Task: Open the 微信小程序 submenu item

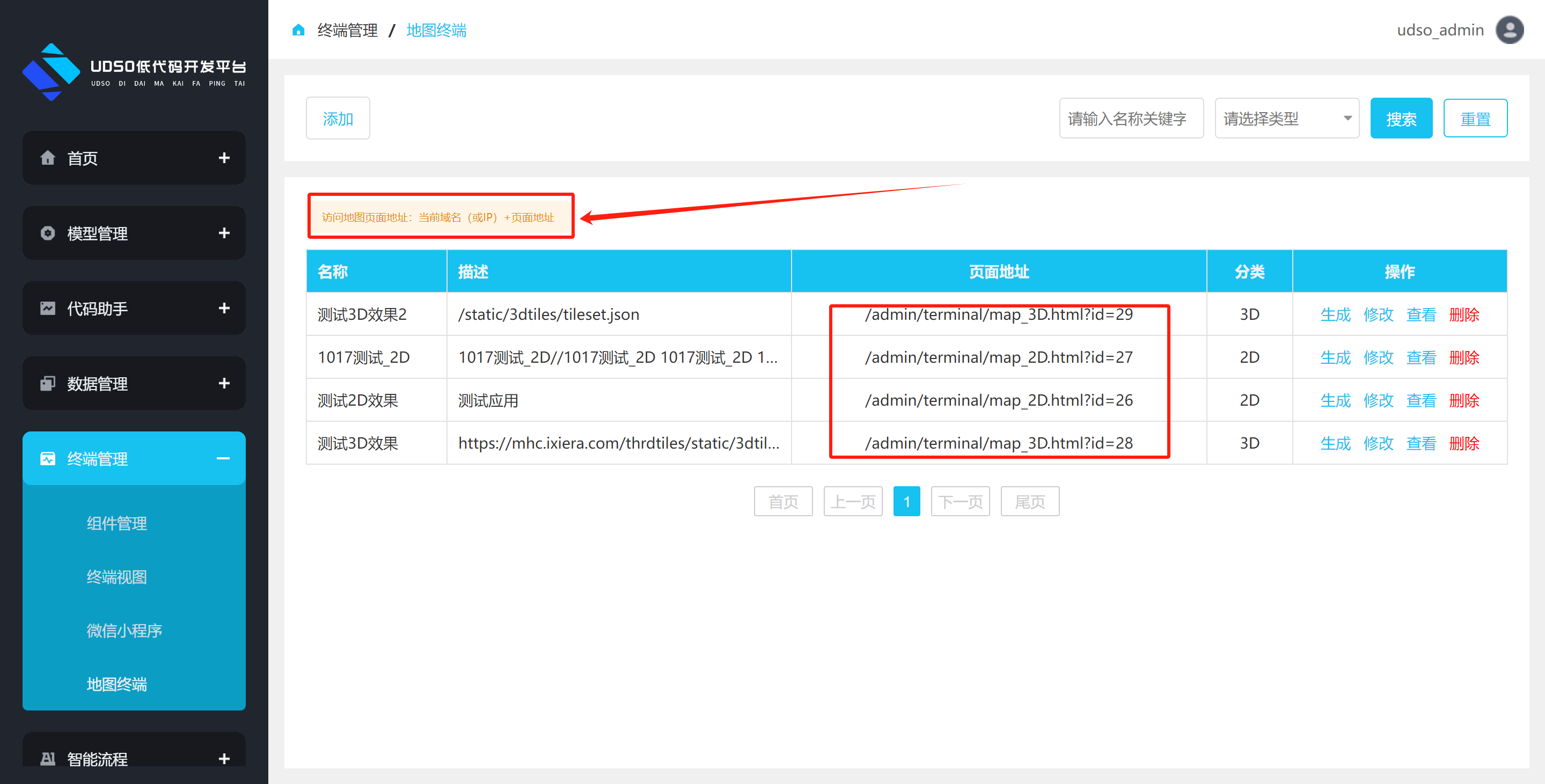Action: [124, 631]
